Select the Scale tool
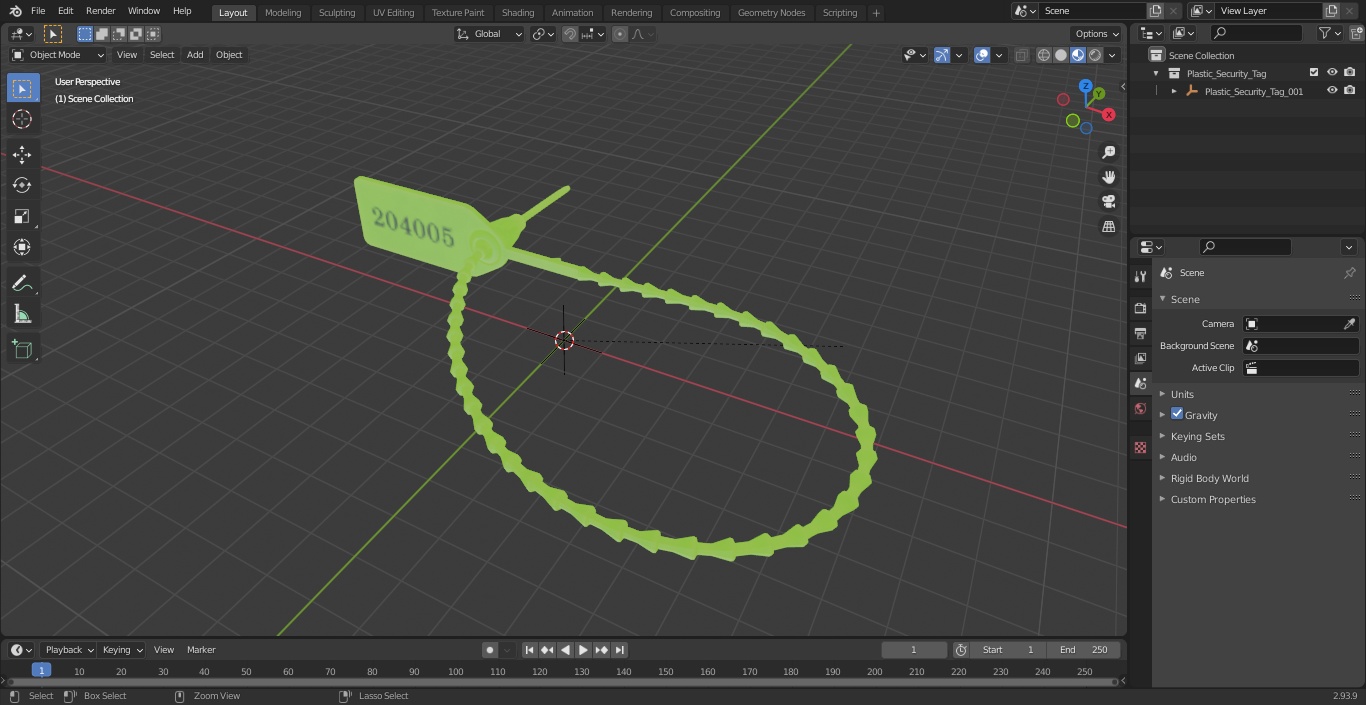This screenshot has height=705, width=1366. click(23, 216)
